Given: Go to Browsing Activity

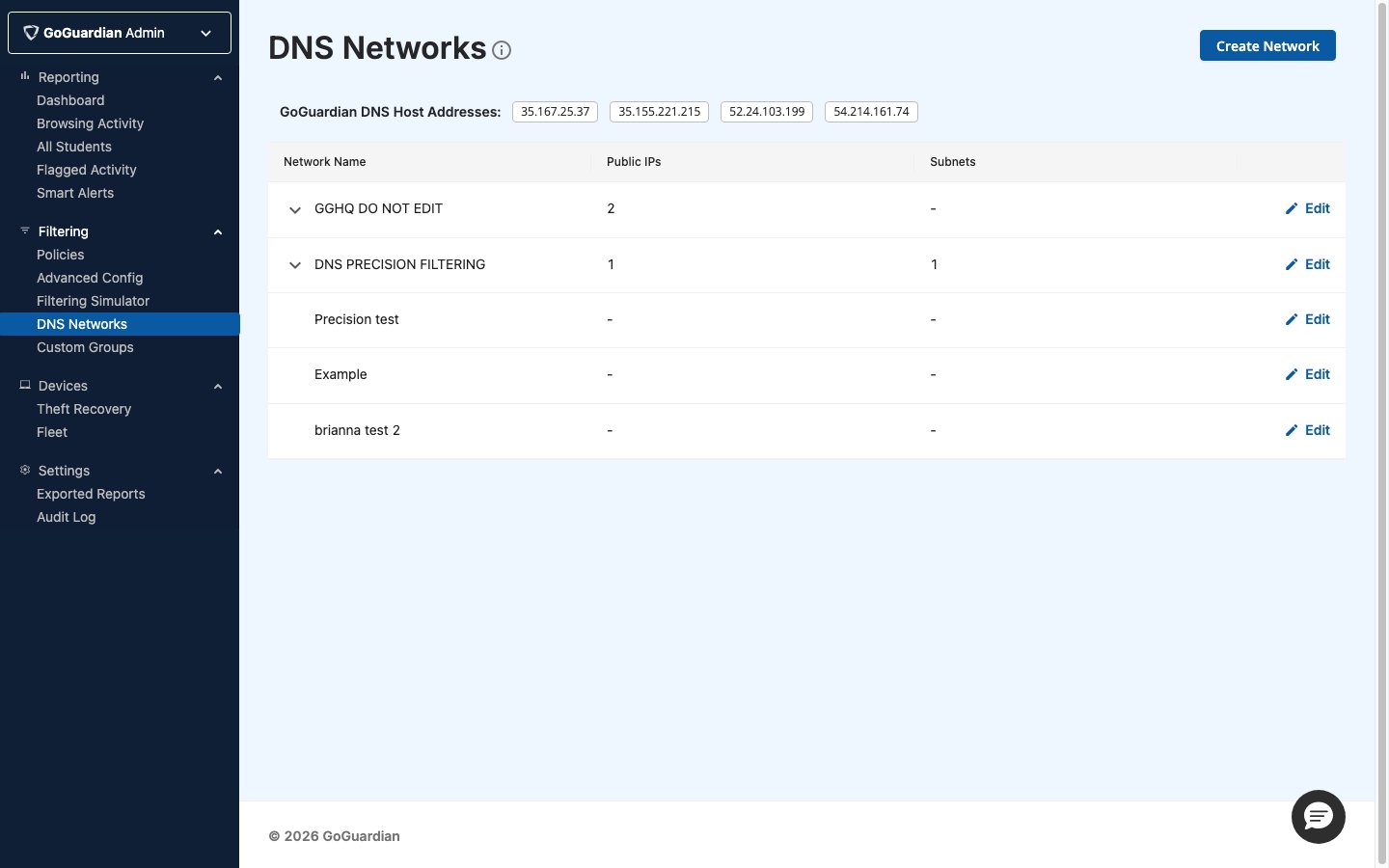Looking at the screenshot, I should 90,123.
